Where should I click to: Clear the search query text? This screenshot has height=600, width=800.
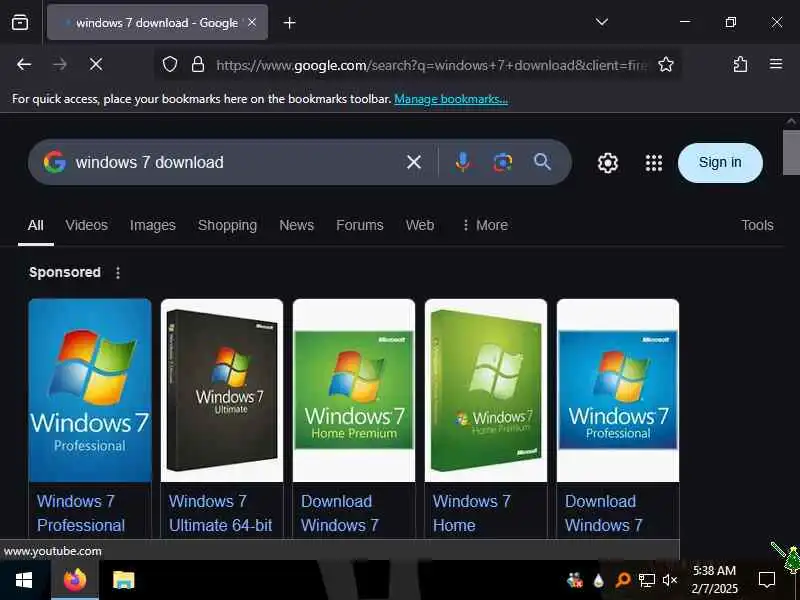click(x=414, y=162)
